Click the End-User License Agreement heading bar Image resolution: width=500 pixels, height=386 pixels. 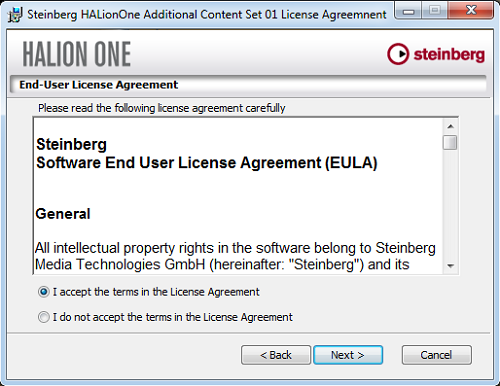point(248,85)
